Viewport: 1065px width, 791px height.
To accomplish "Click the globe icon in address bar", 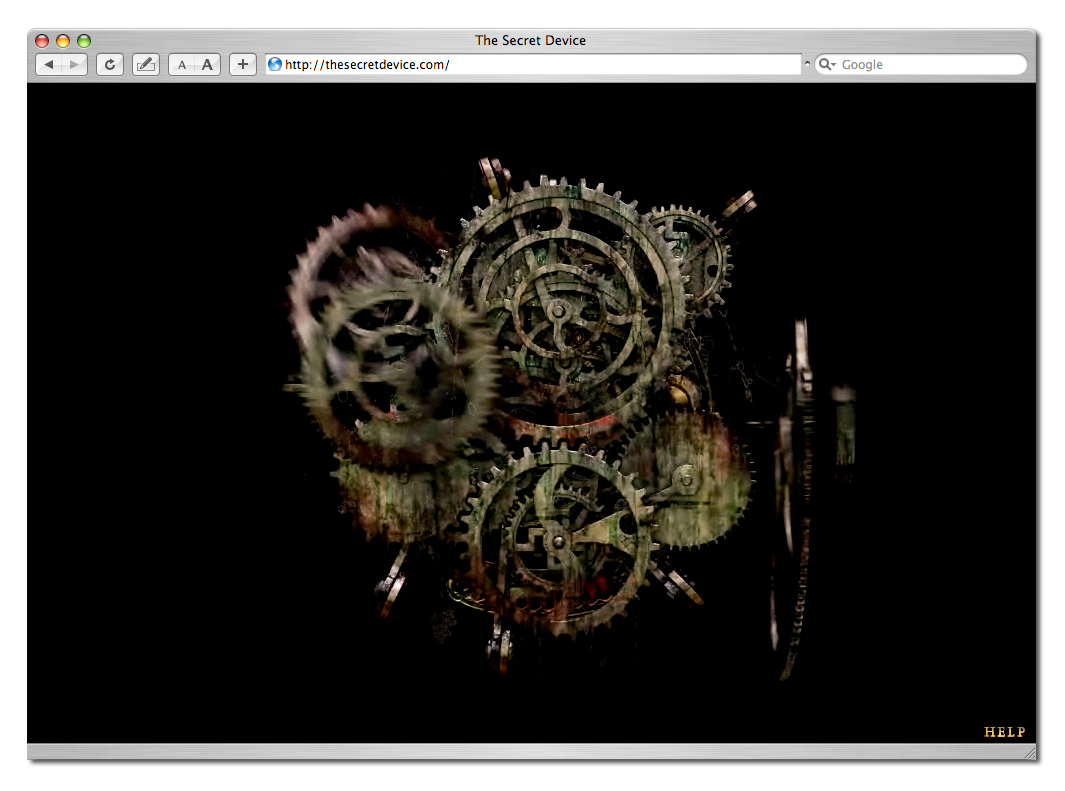I will pyautogui.click(x=275, y=65).
